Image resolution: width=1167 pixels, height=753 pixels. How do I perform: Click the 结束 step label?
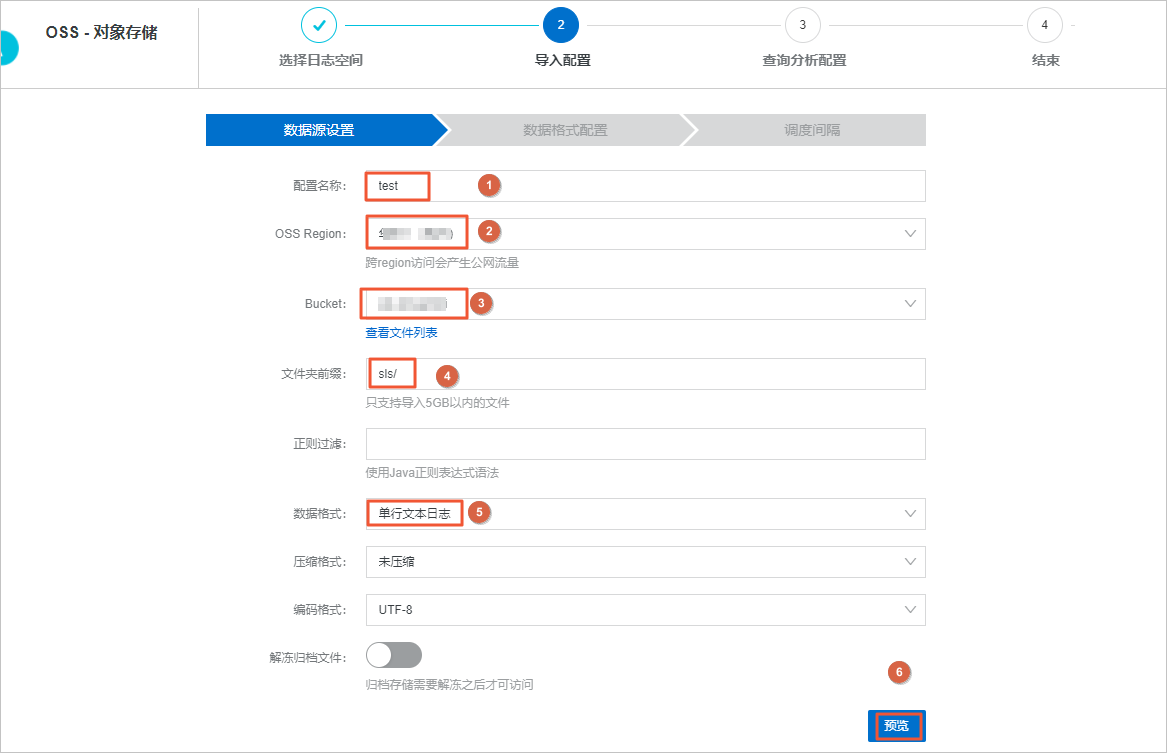(1046, 60)
